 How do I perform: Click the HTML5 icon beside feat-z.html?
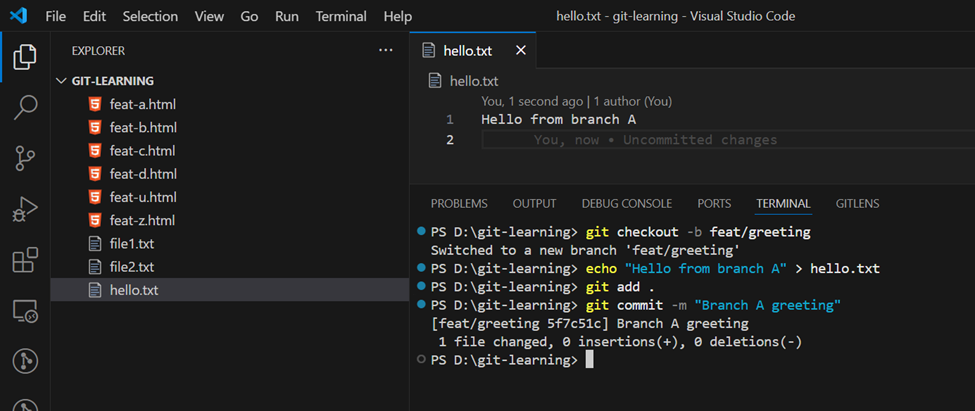click(x=95, y=220)
